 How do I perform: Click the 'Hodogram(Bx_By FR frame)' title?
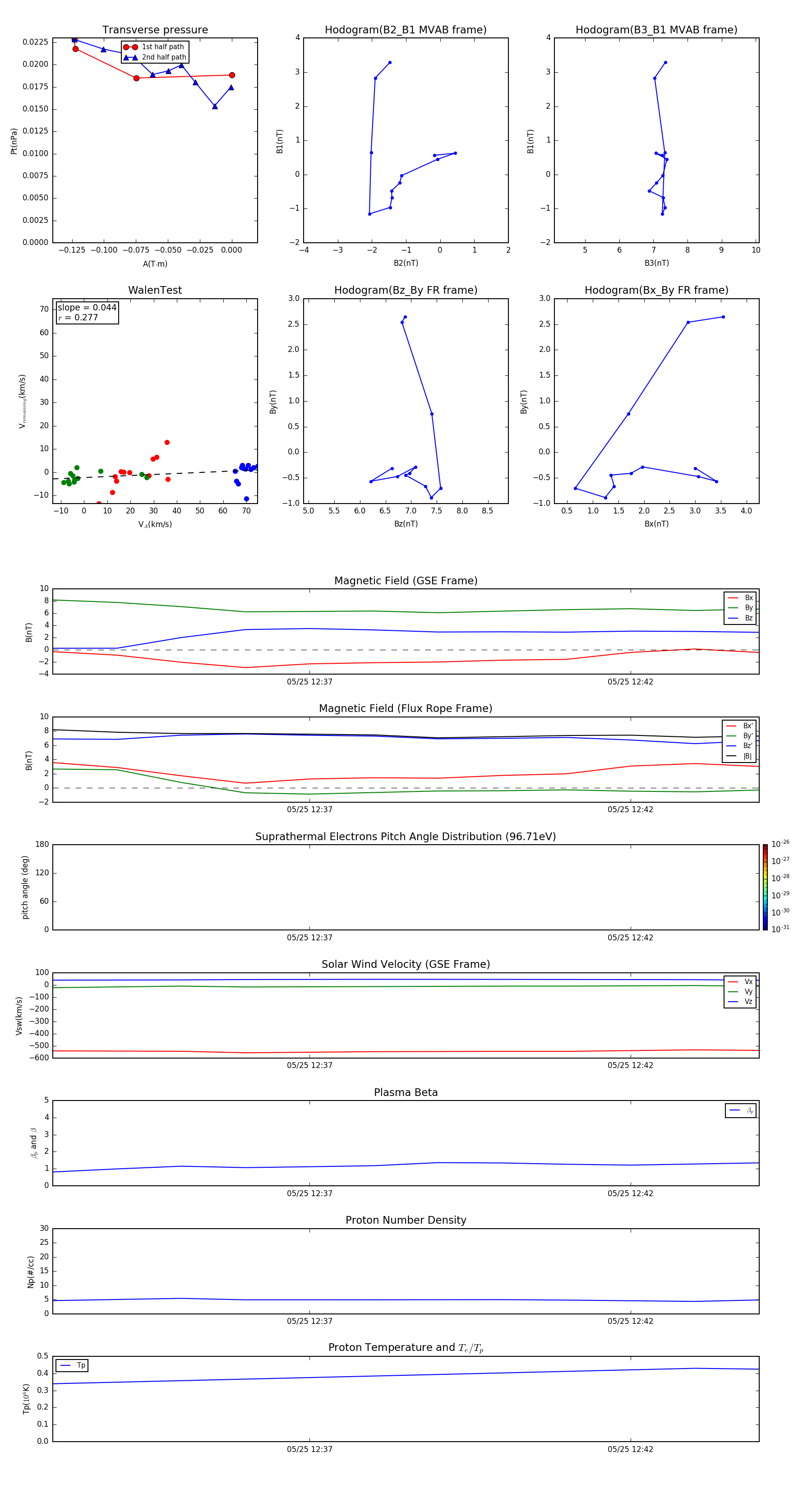click(x=656, y=290)
